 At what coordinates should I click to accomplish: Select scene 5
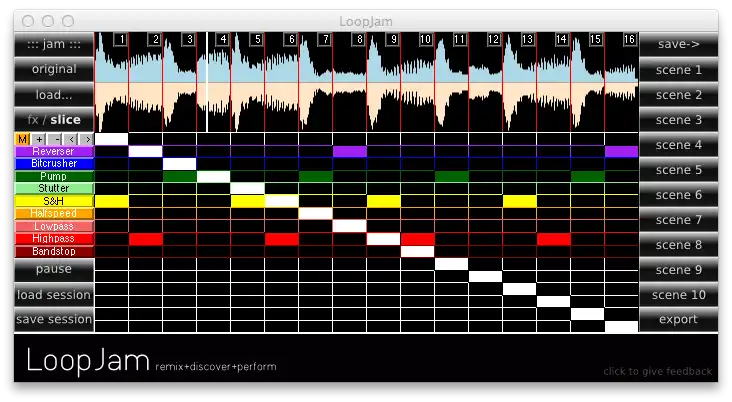(x=678, y=170)
